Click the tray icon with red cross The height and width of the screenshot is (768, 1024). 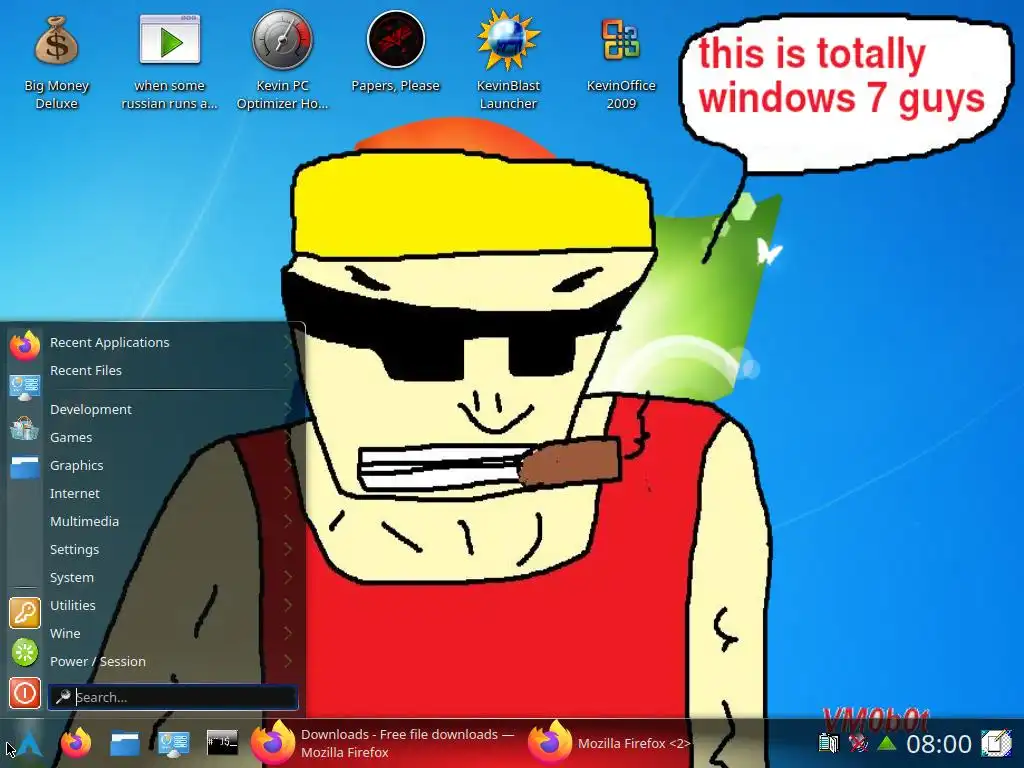click(857, 743)
